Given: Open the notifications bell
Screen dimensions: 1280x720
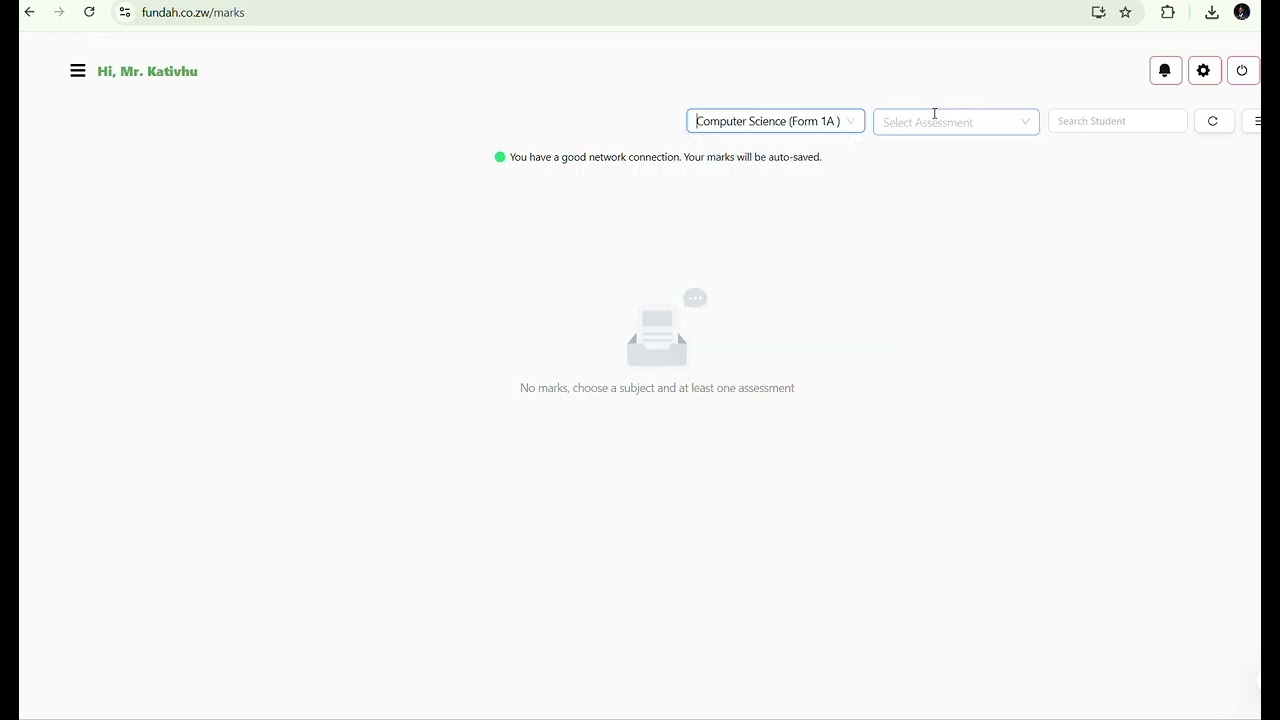Looking at the screenshot, I should pos(1165,71).
